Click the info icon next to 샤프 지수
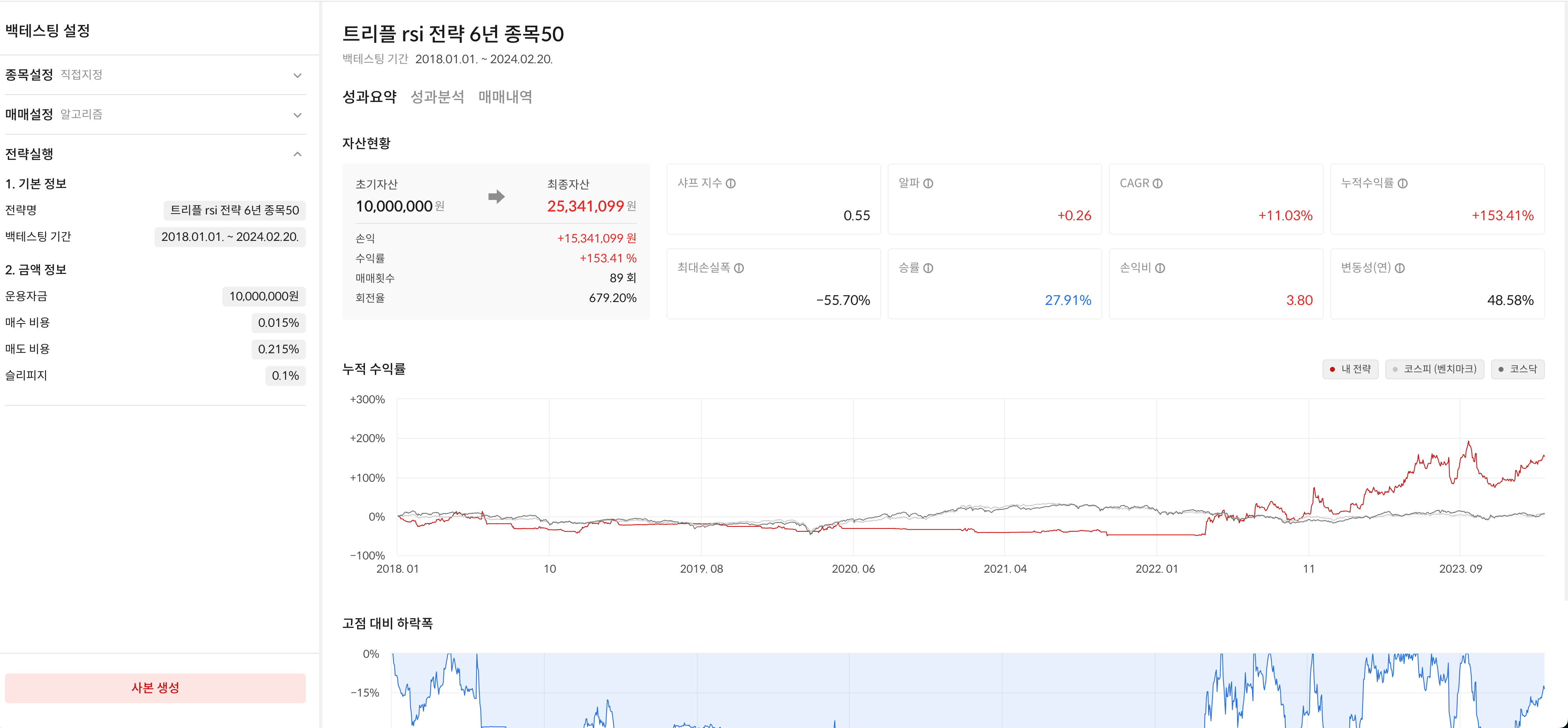 [x=731, y=183]
